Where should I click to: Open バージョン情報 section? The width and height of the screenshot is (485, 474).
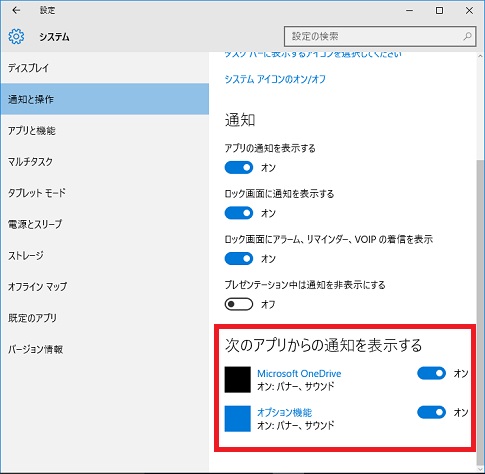105,349
